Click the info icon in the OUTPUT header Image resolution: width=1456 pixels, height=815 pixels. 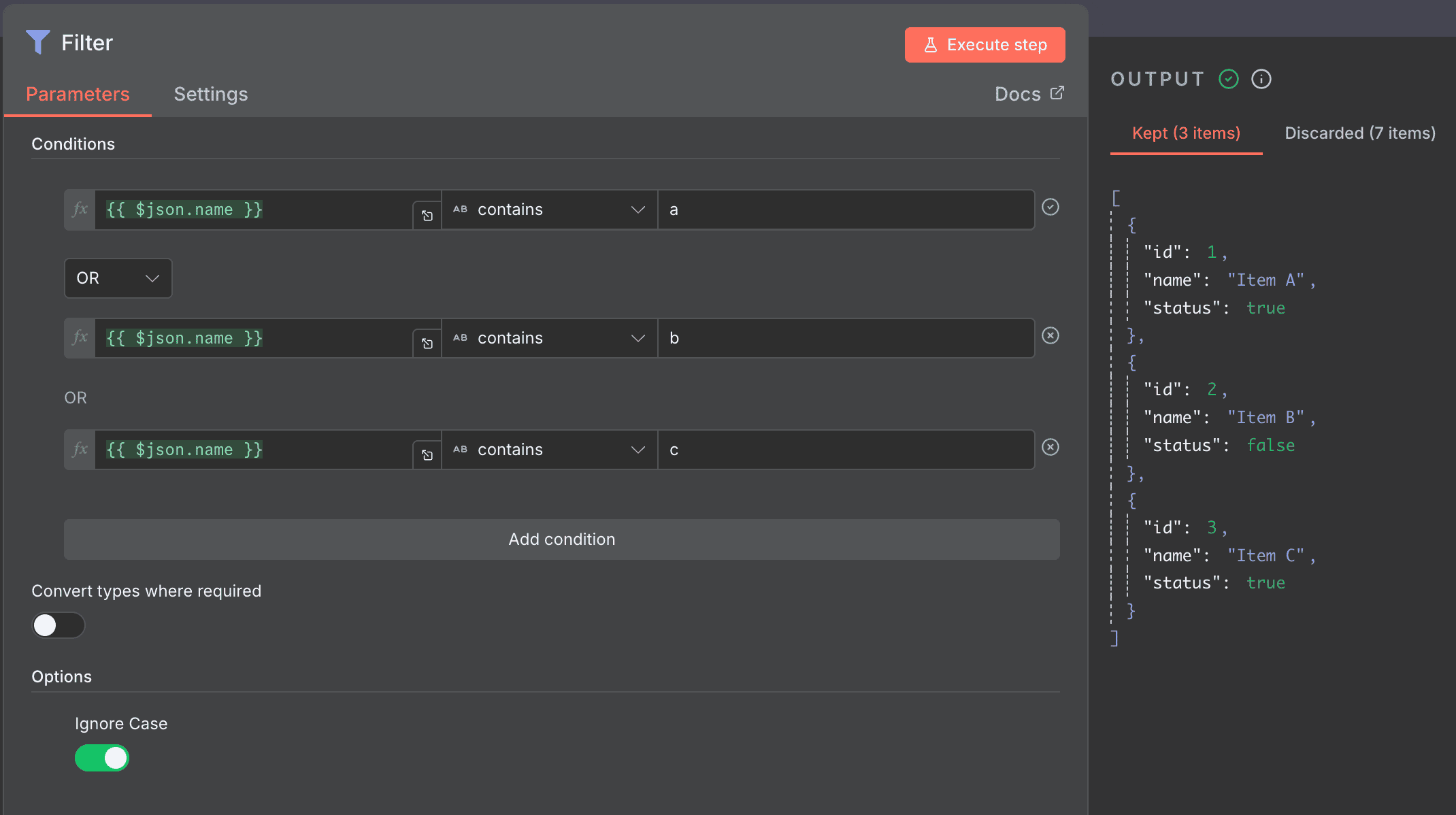point(1261,78)
